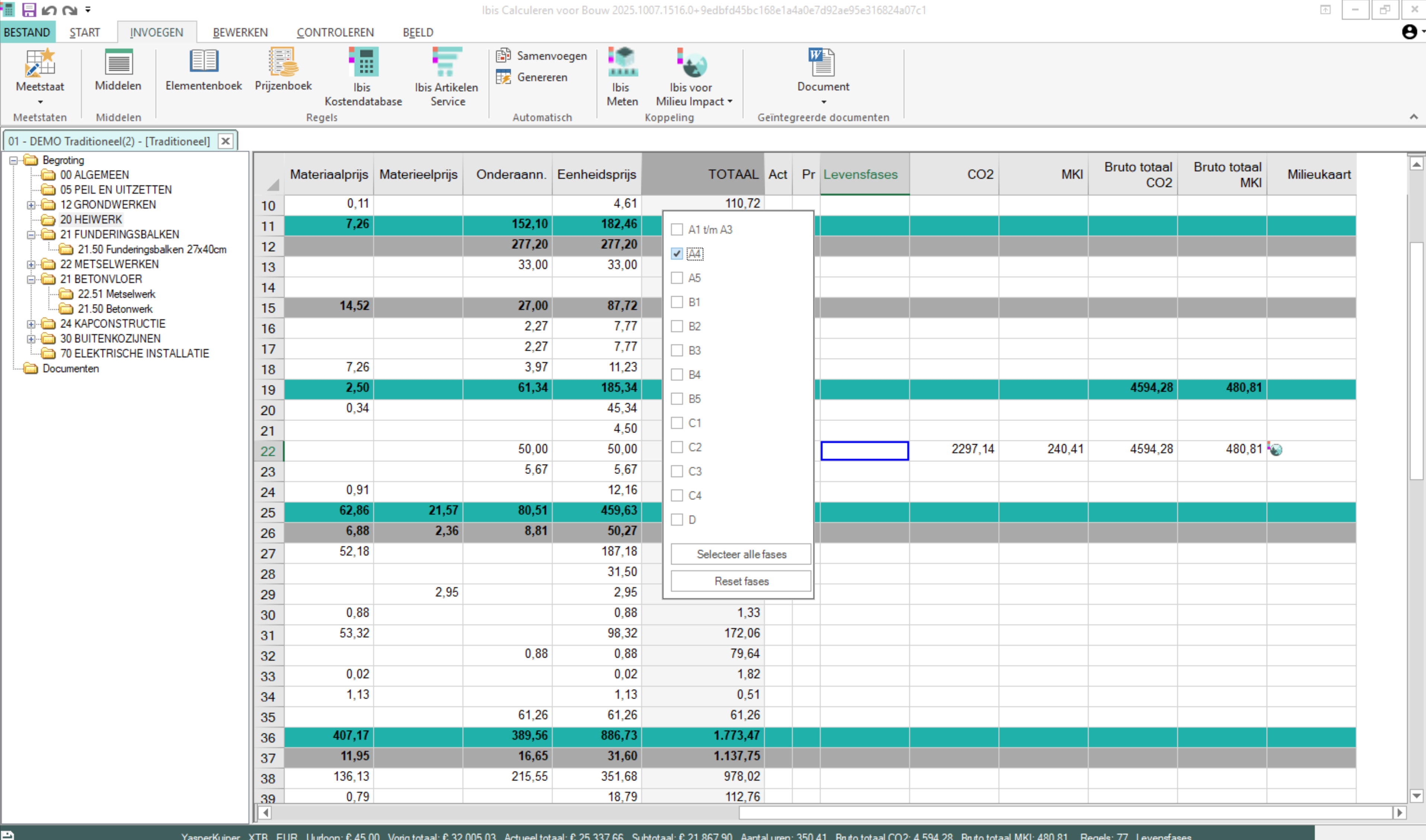Open the CONTROLEREN ribbon tab

tap(335, 32)
